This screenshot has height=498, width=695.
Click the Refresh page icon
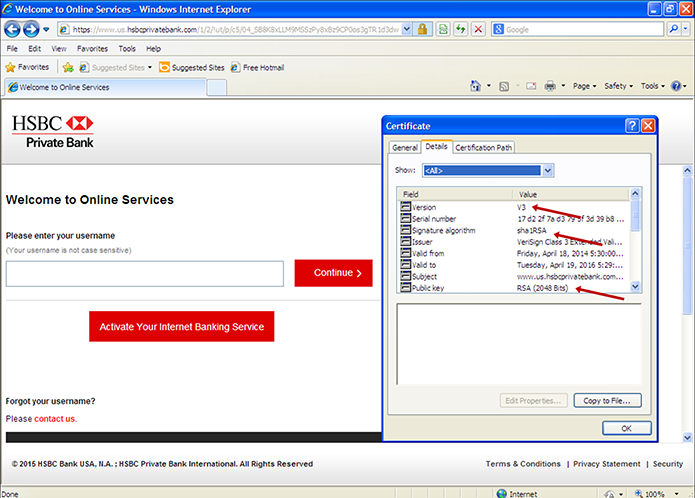coord(460,29)
